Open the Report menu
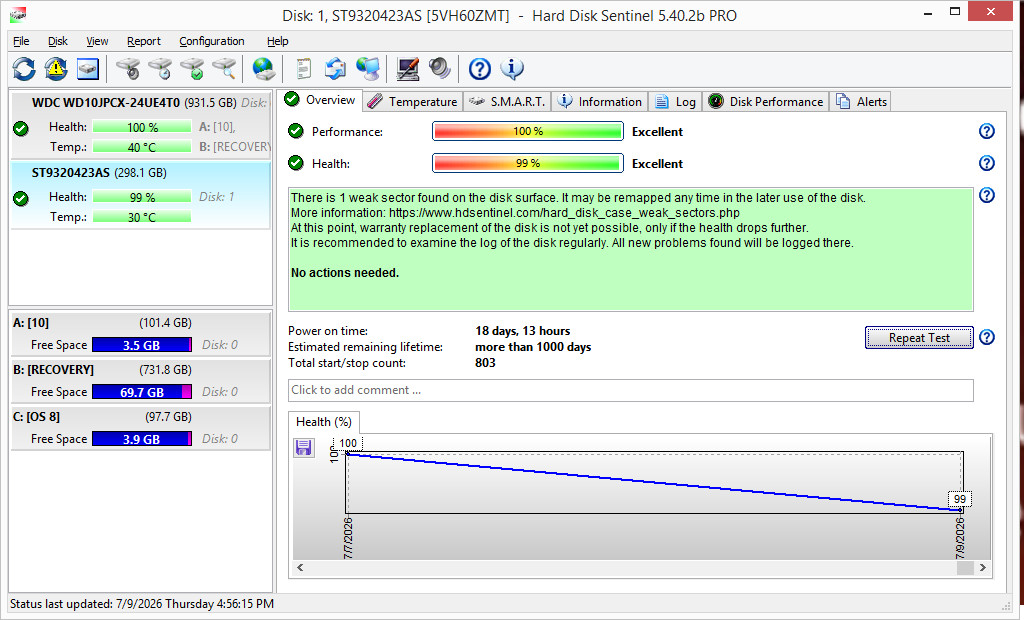Viewport: 1024px width, 620px height. click(144, 41)
